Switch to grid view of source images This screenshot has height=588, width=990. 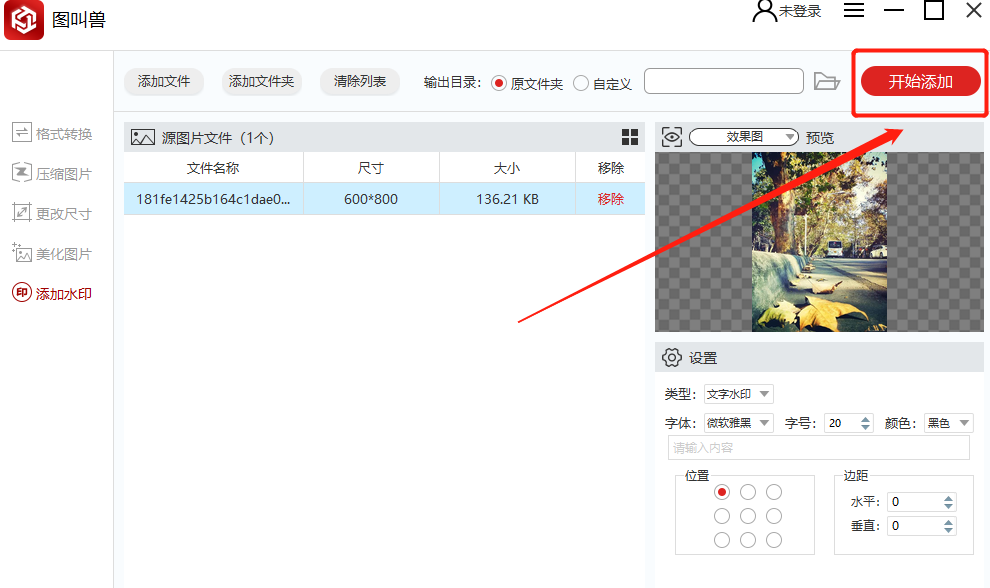[x=629, y=137]
